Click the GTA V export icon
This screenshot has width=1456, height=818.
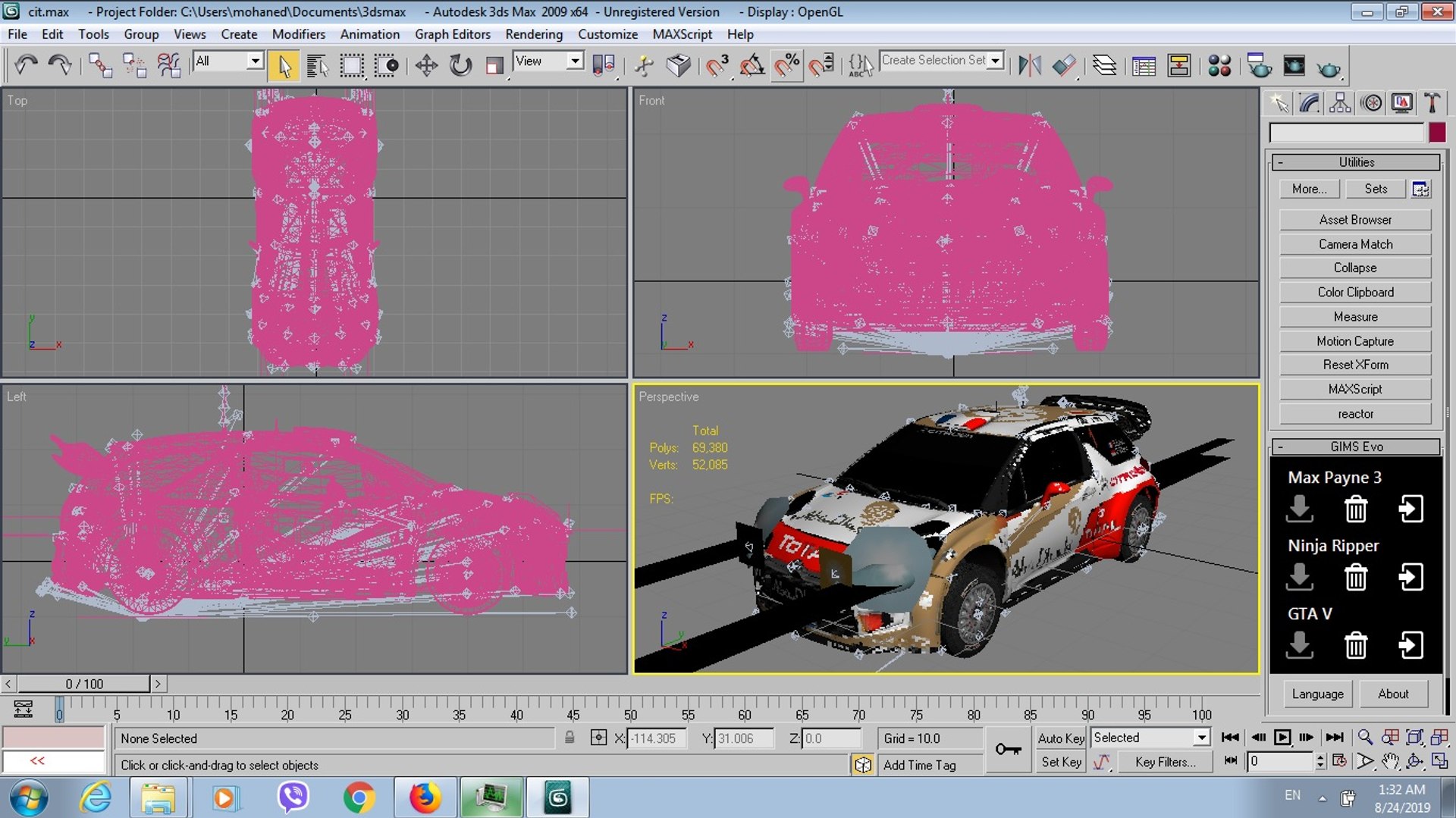click(1410, 645)
